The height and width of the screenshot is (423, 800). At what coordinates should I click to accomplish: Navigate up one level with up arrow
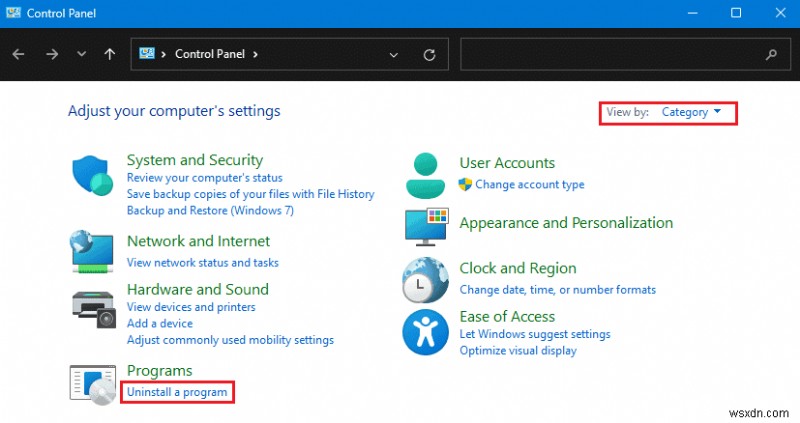(110, 54)
